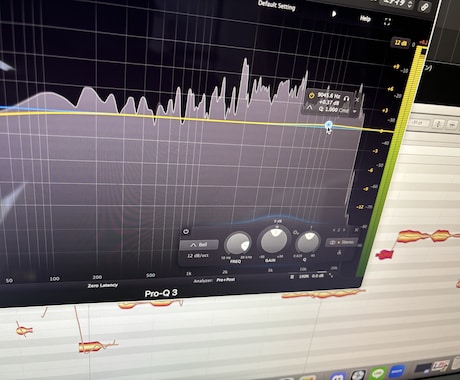The height and width of the screenshot is (380, 460).
Task: Click the Help button
Action: pos(365,19)
